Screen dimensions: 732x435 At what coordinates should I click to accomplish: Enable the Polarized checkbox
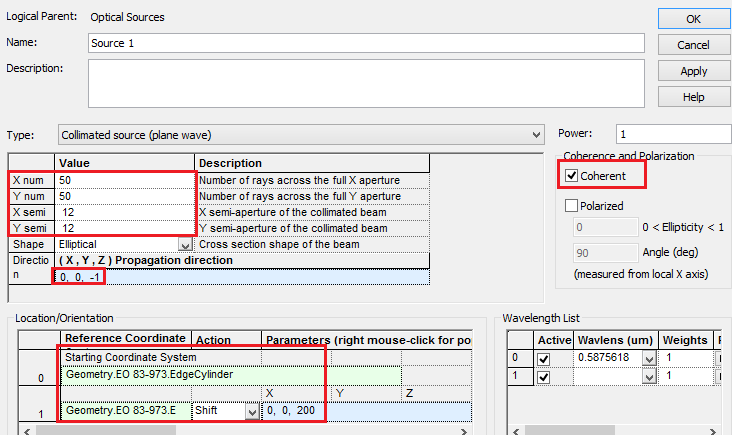(571, 205)
